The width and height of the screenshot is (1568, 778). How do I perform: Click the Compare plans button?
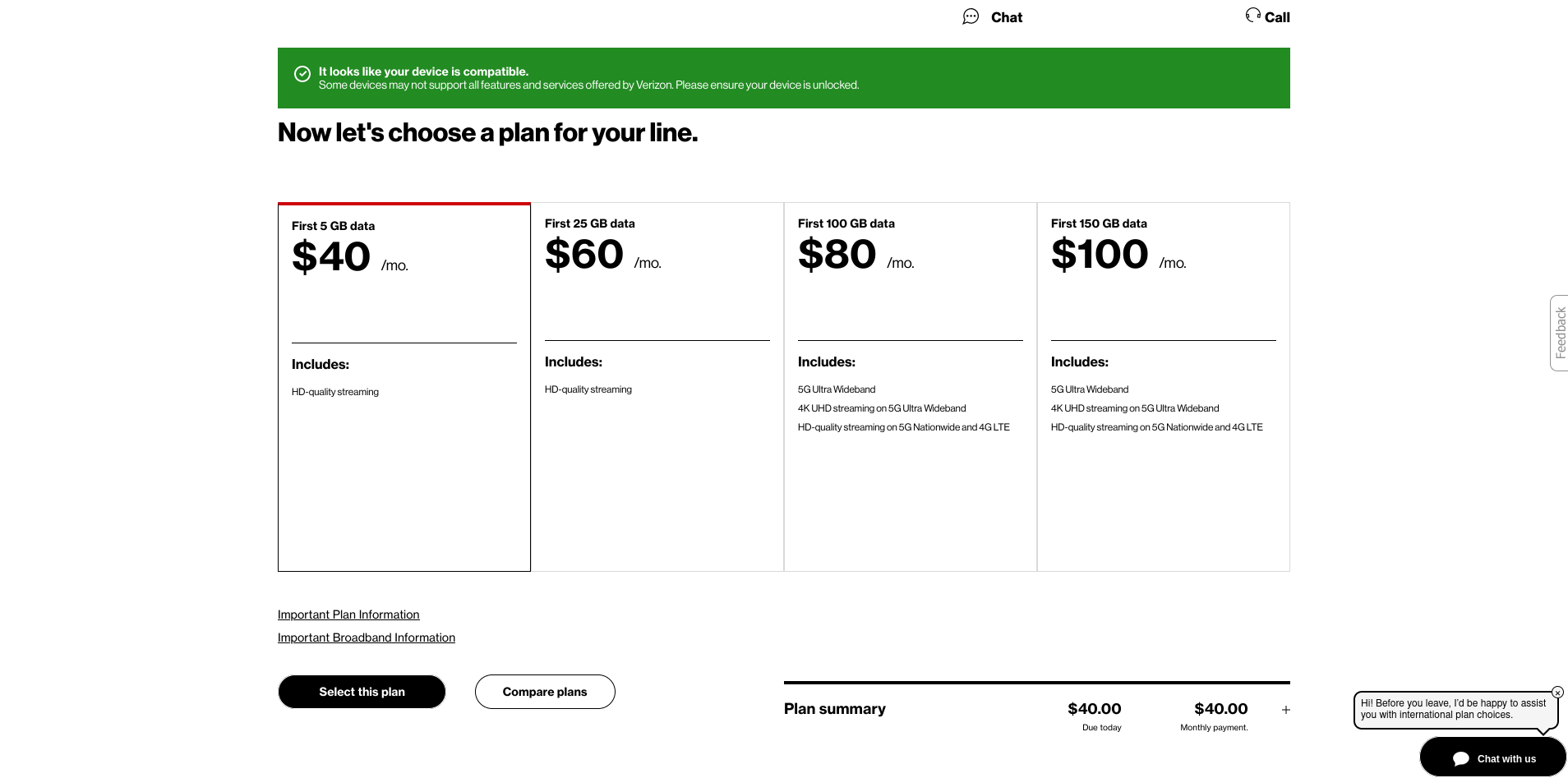pyautogui.click(x=545, y=692)
